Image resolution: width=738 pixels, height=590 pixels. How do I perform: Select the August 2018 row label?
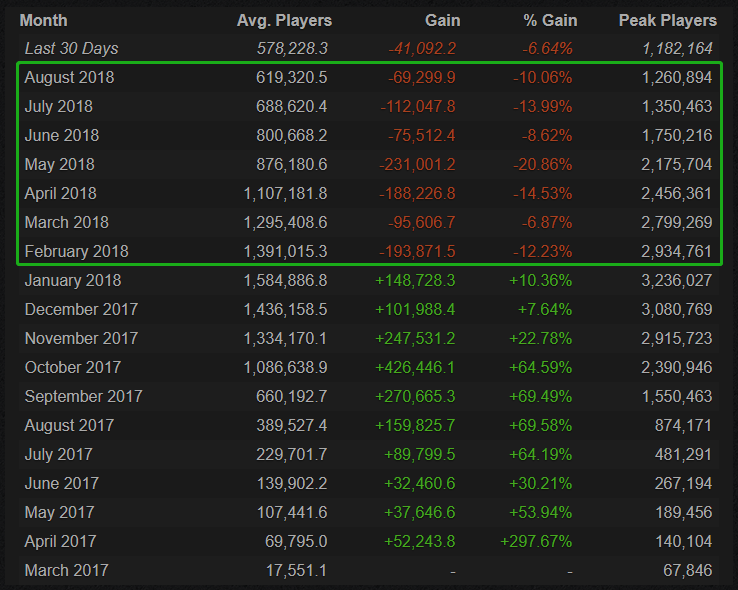pyautogui.click(x=69, y=78)
